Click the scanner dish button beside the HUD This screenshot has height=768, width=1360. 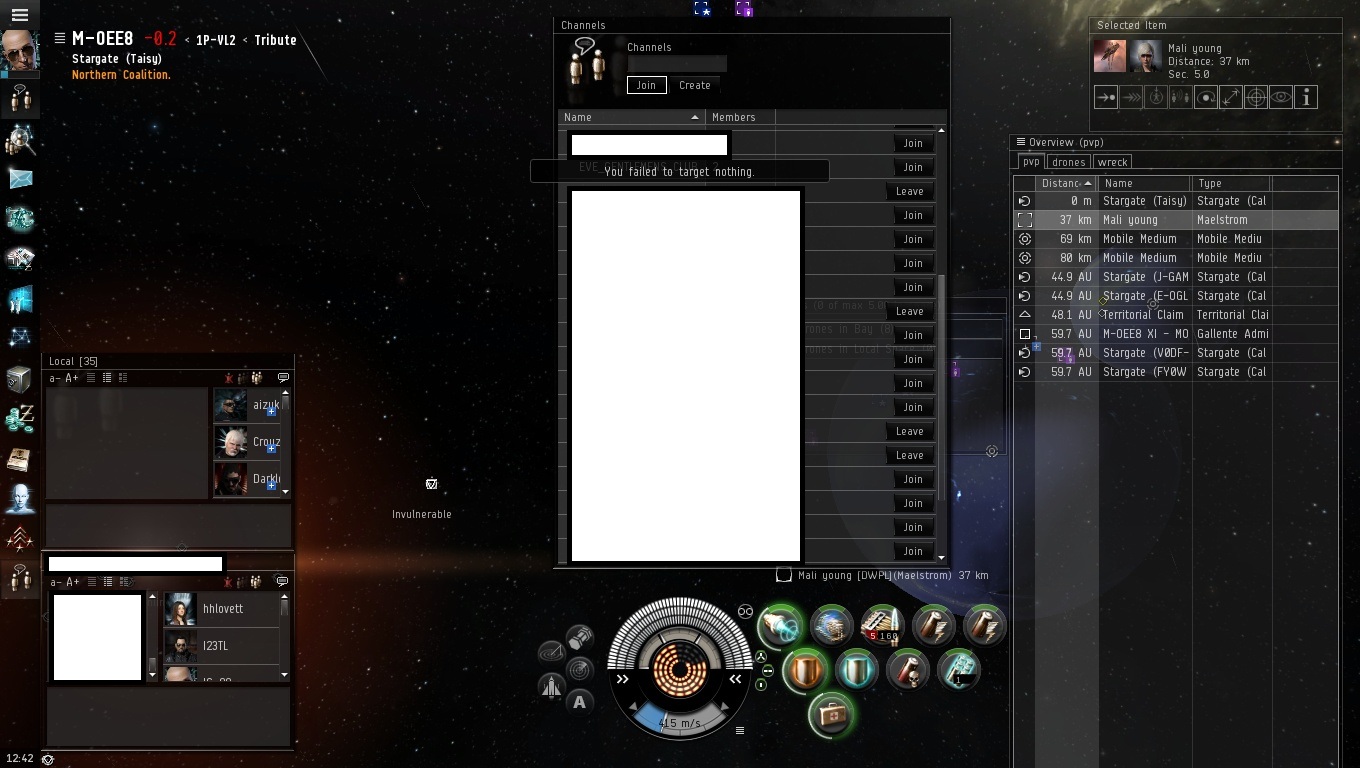tap(551, 653)
